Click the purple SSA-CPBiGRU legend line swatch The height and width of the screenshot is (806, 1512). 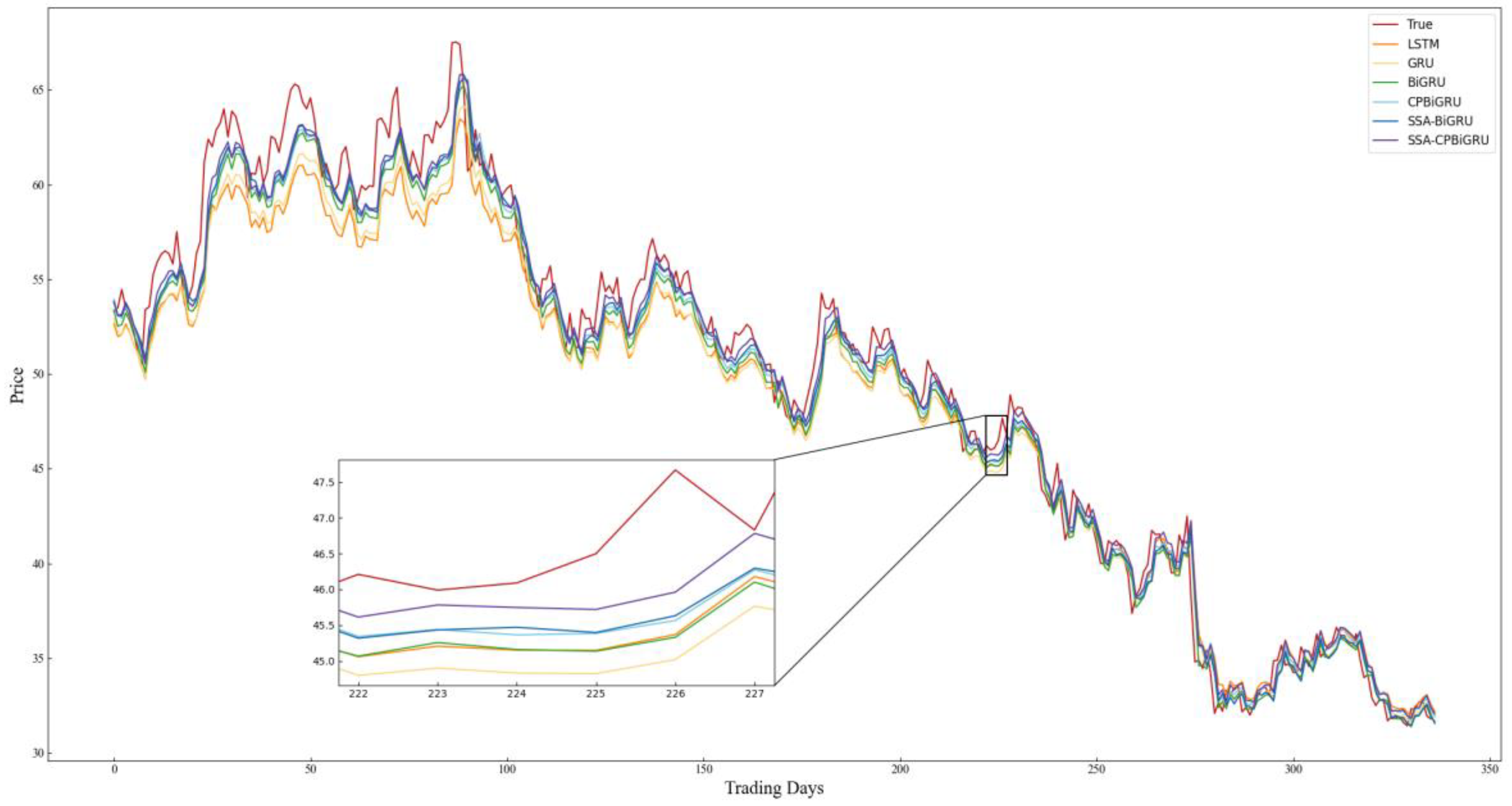pos(1385,141)
